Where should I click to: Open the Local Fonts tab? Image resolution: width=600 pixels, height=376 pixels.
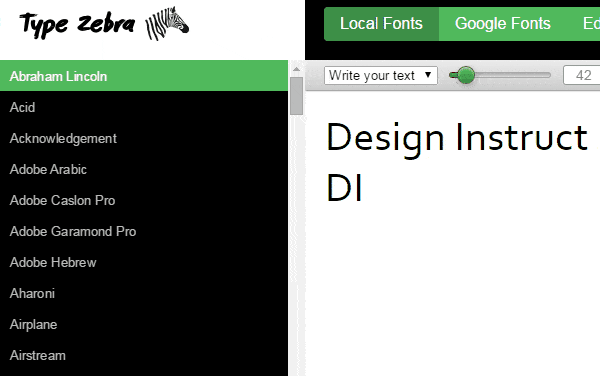382,24
